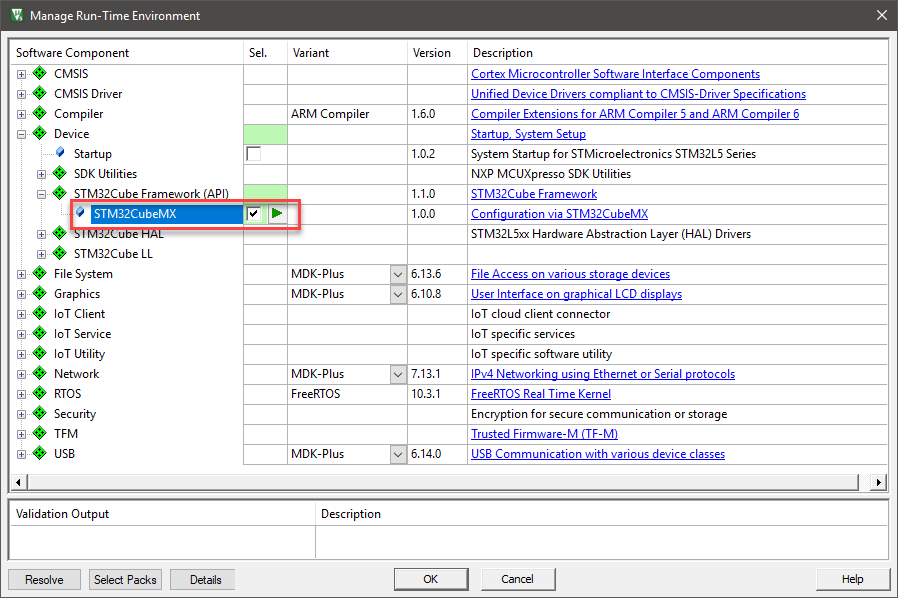The height and width of the screenshot is (598, 898).
Task: Confirm with the OK button
Action: [431, 579]
